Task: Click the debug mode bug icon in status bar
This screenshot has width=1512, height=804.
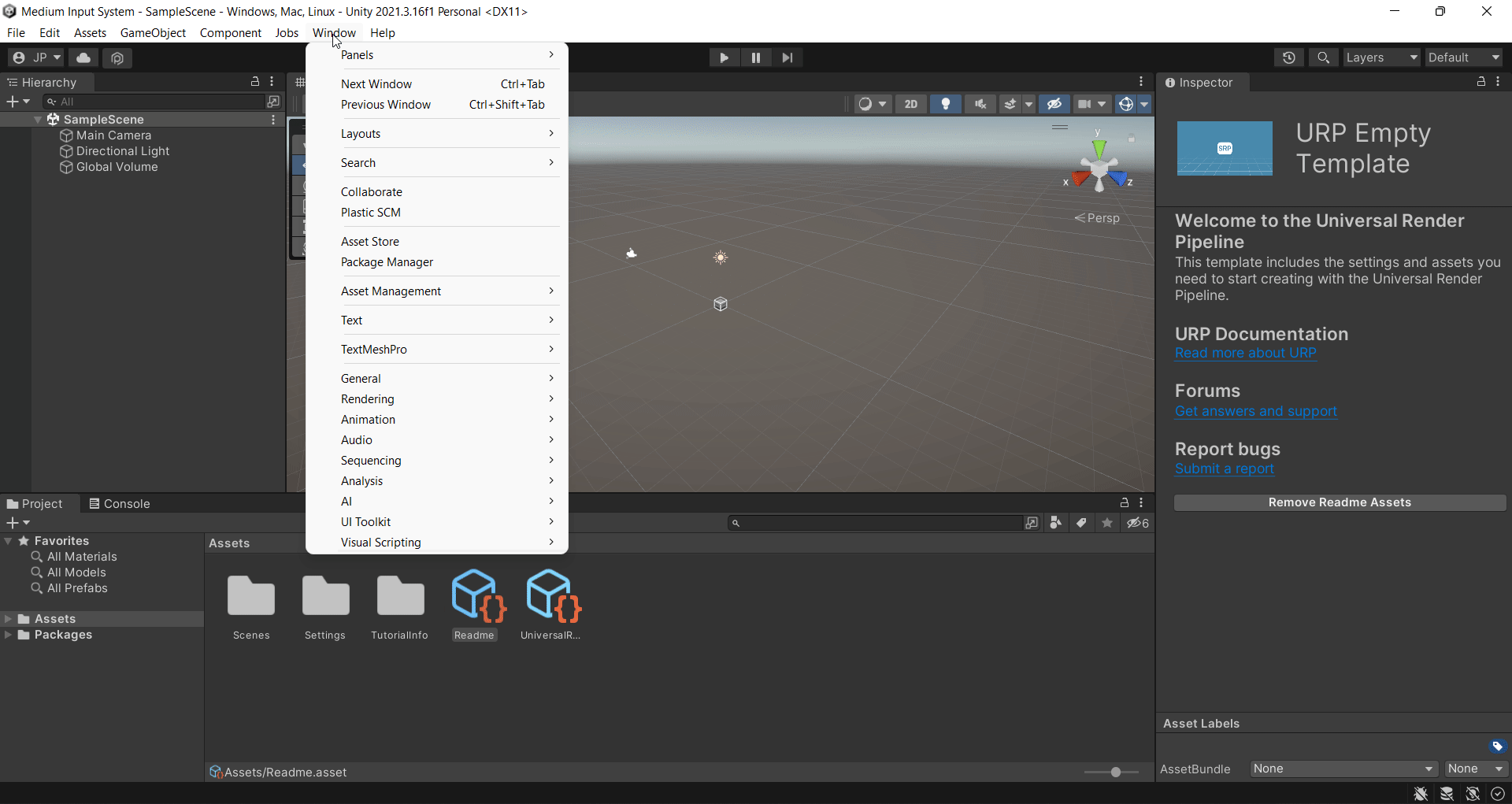Action: pyautogui.click(x=1421, y=794)
